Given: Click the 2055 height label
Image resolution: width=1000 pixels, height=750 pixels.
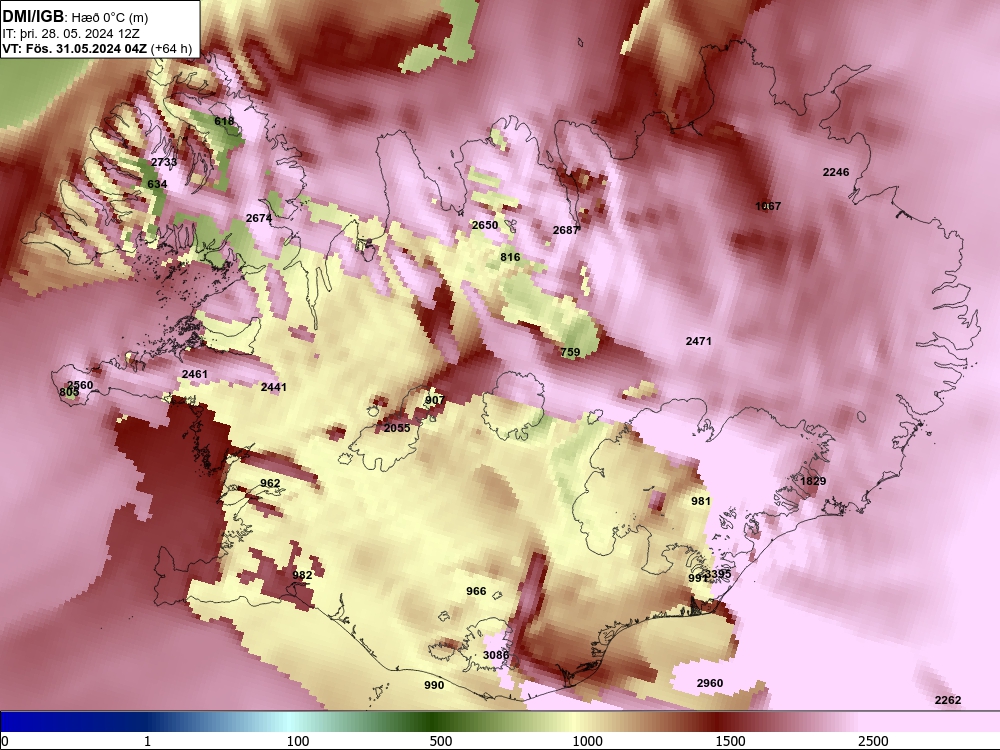Looking at the screenshot, I should tap(397, 428).
